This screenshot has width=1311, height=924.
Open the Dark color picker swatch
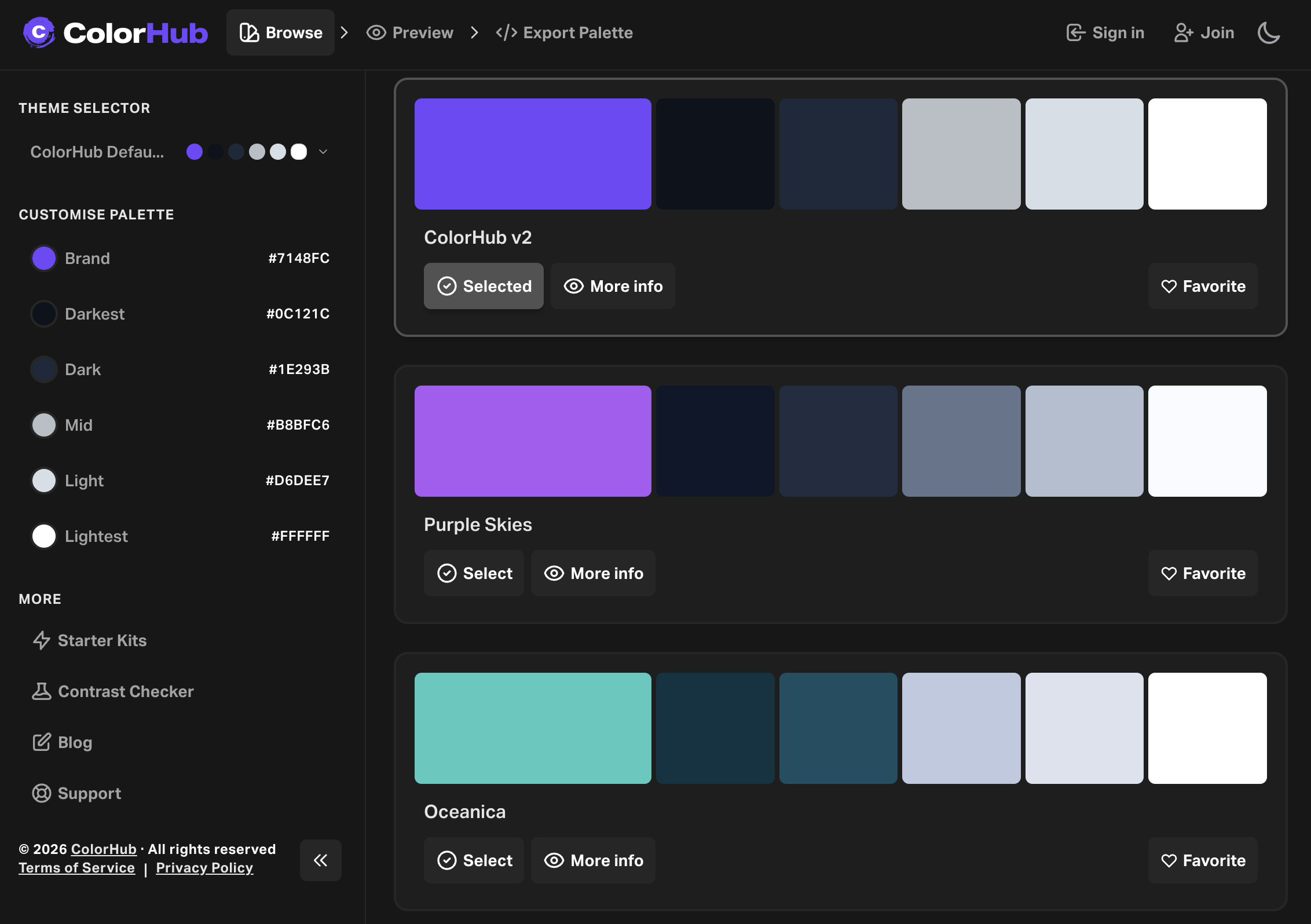[44, 369]
